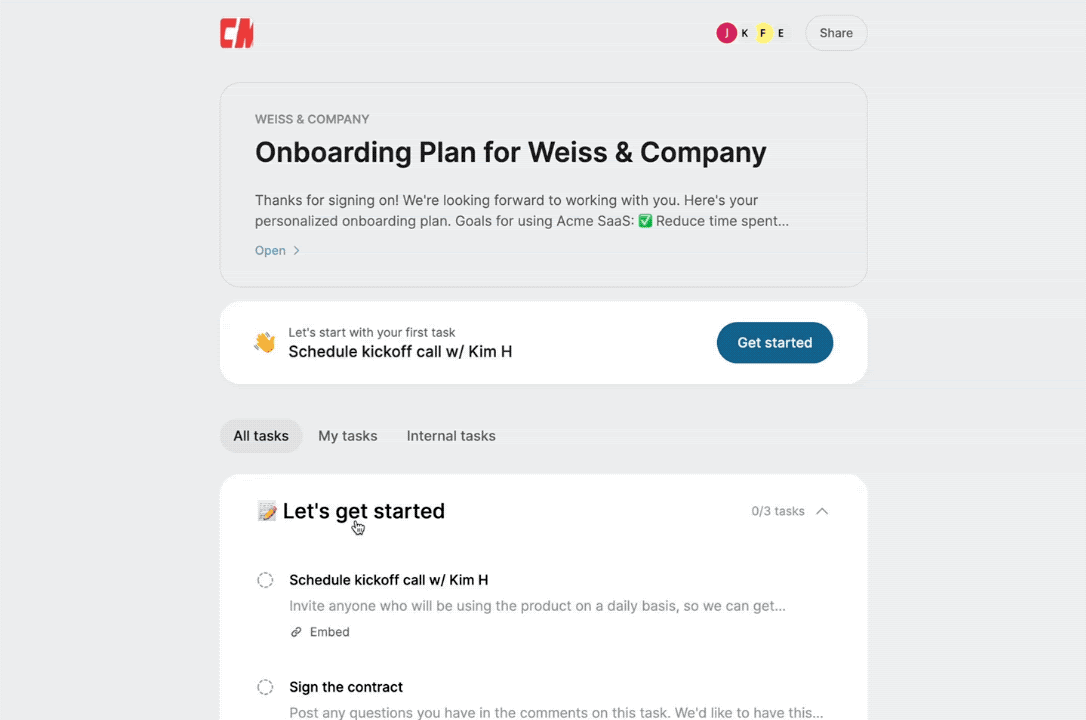Select the K collaborator initial

(744, 32)
